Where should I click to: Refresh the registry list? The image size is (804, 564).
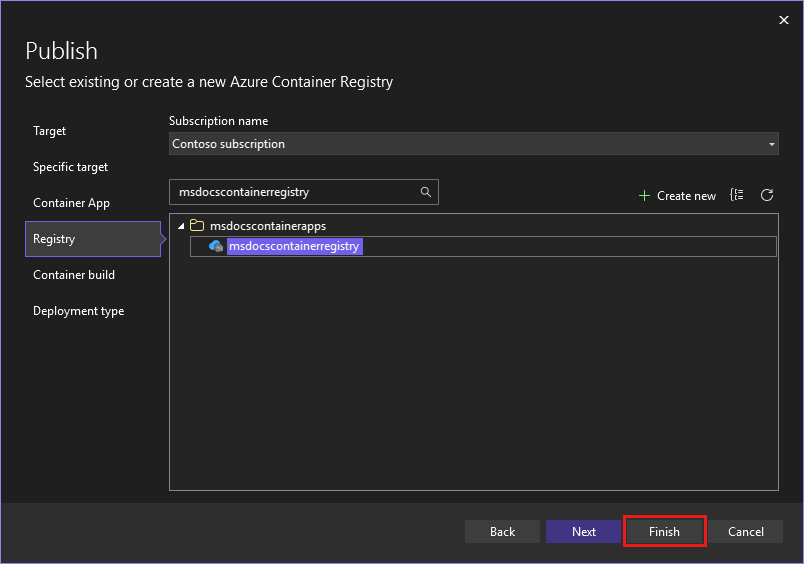click(x=767, y=195)
